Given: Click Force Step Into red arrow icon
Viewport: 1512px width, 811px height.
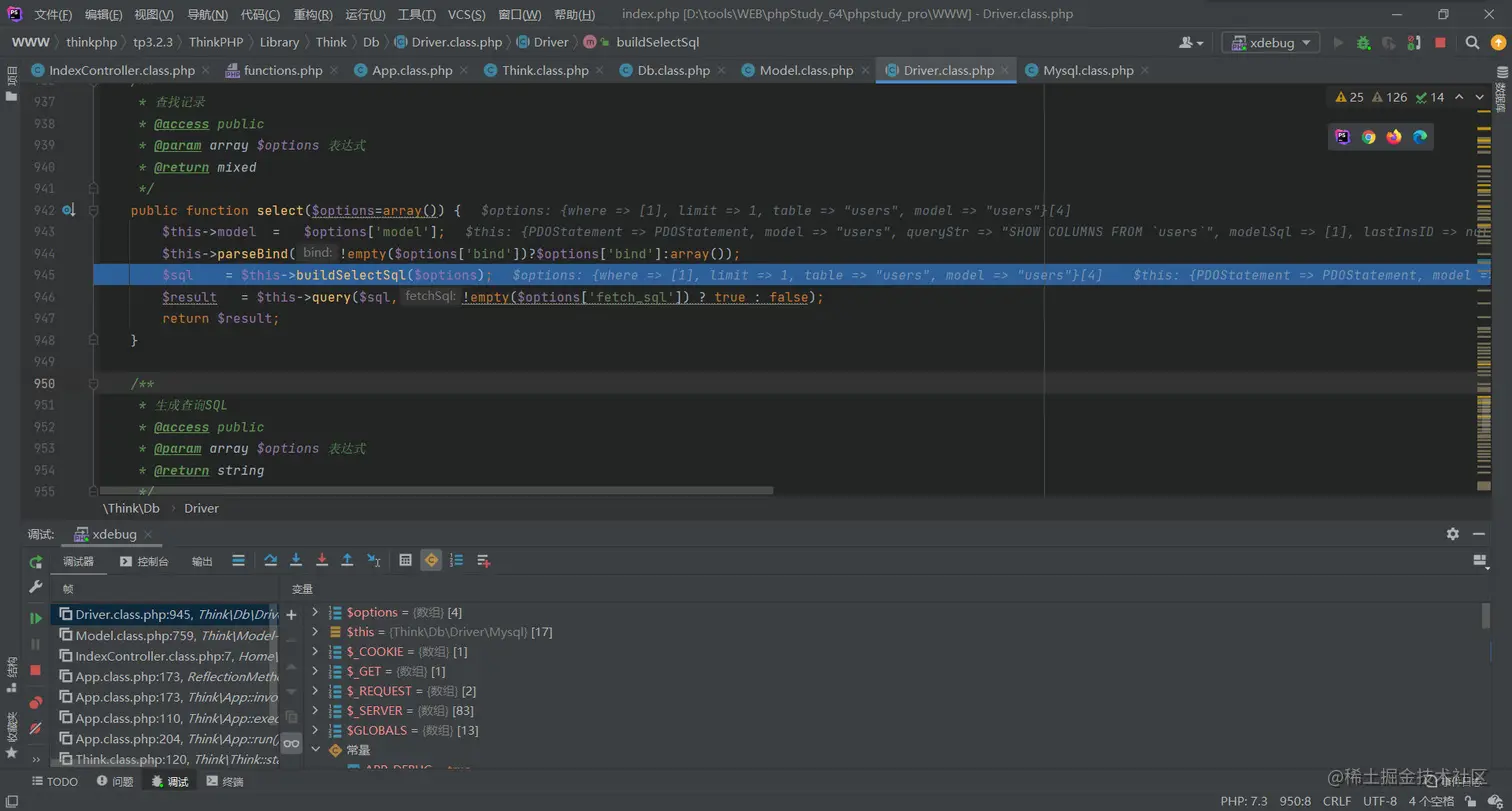Looking at the screenshot, I should [x=322, y=560].
